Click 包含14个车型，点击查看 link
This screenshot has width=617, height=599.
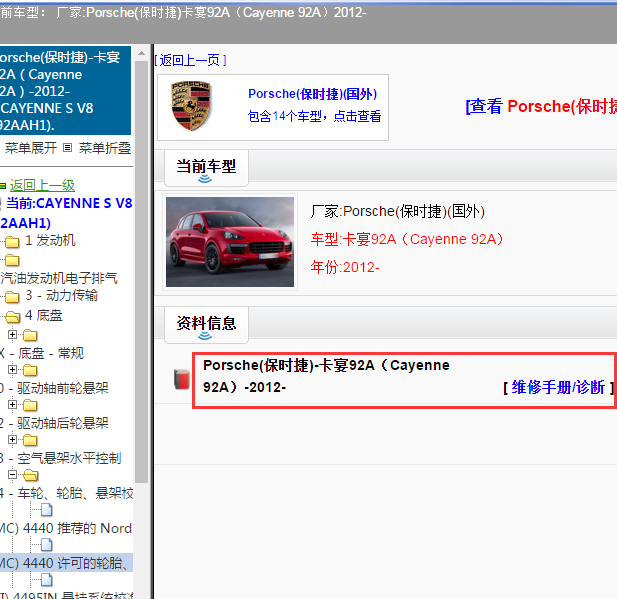(x=314, y=116)
